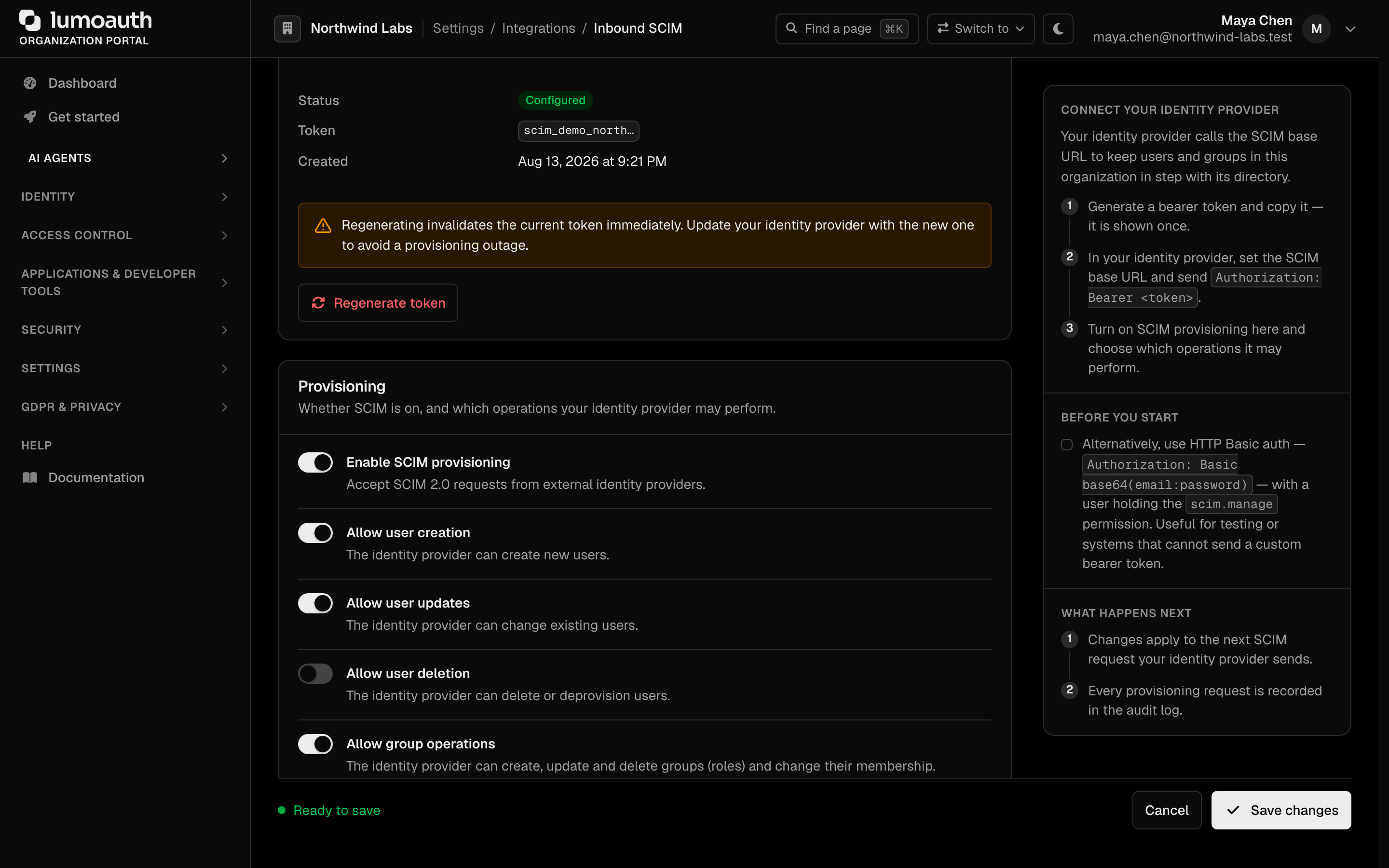1389x868 pixels.
Task: Click the magnifier icon in Find a page
Action: 791,28
